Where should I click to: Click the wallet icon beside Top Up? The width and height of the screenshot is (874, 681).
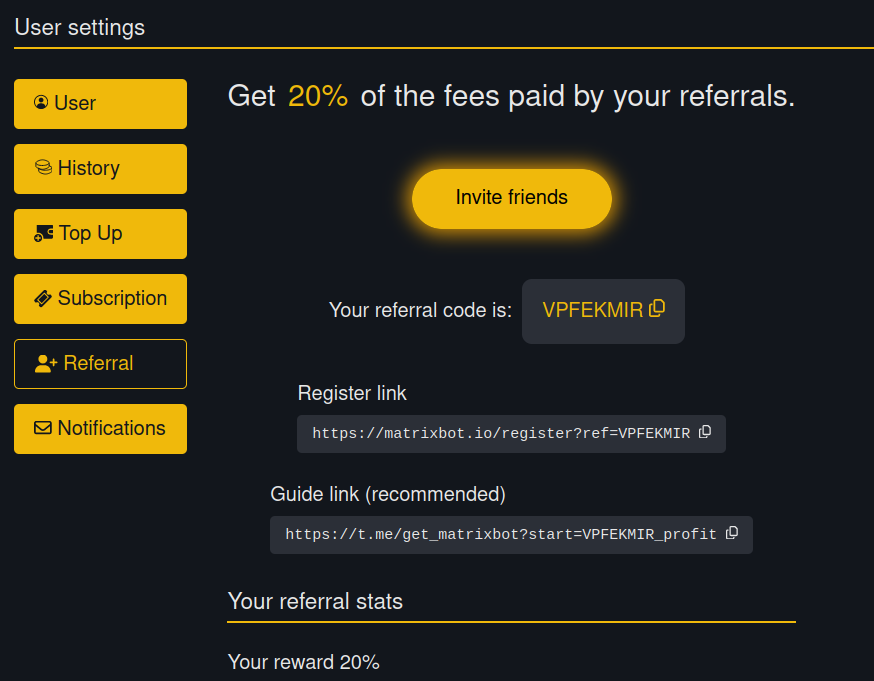44,233
